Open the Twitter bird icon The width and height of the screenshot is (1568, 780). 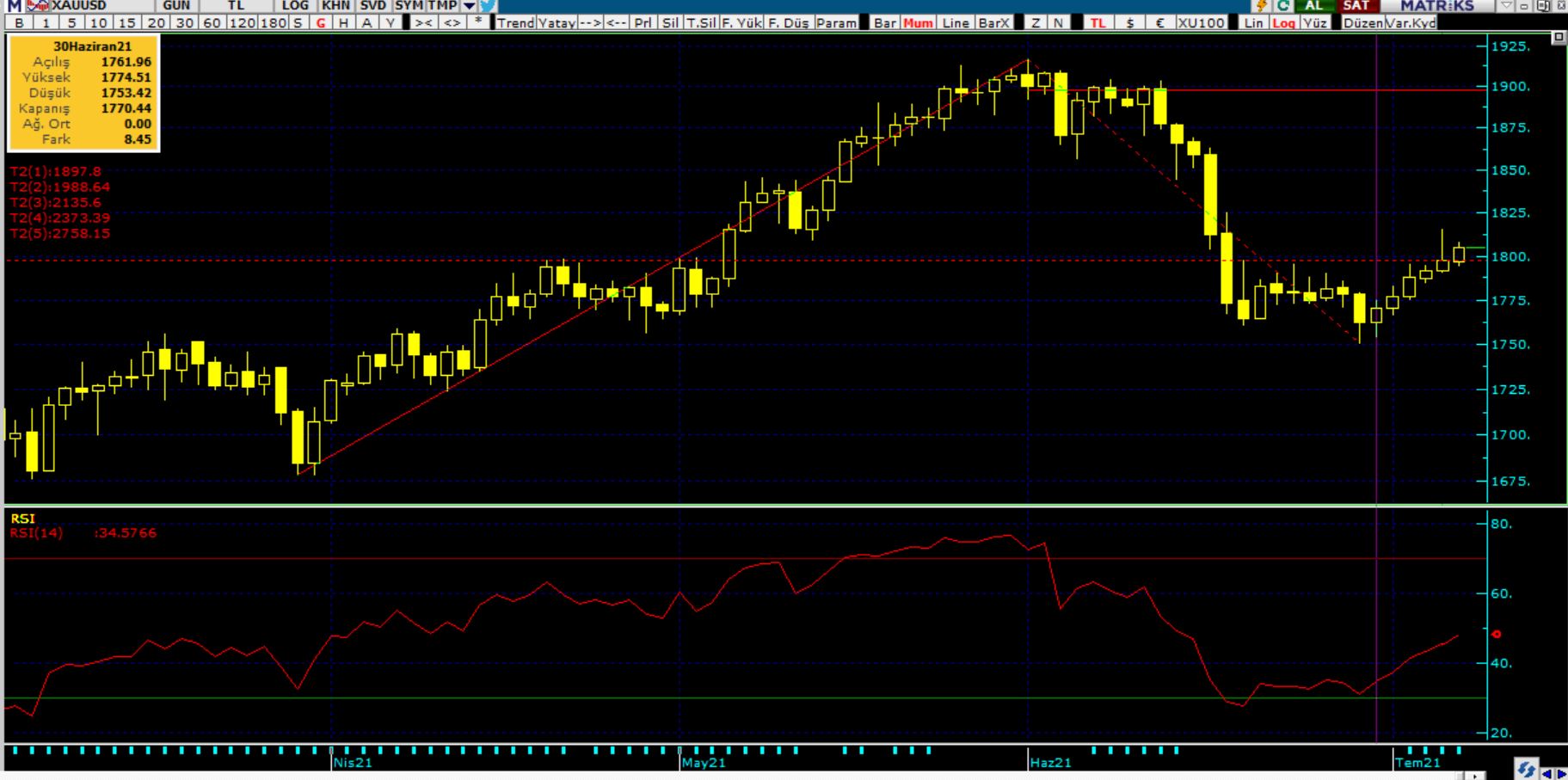click(x=487, y=6)
